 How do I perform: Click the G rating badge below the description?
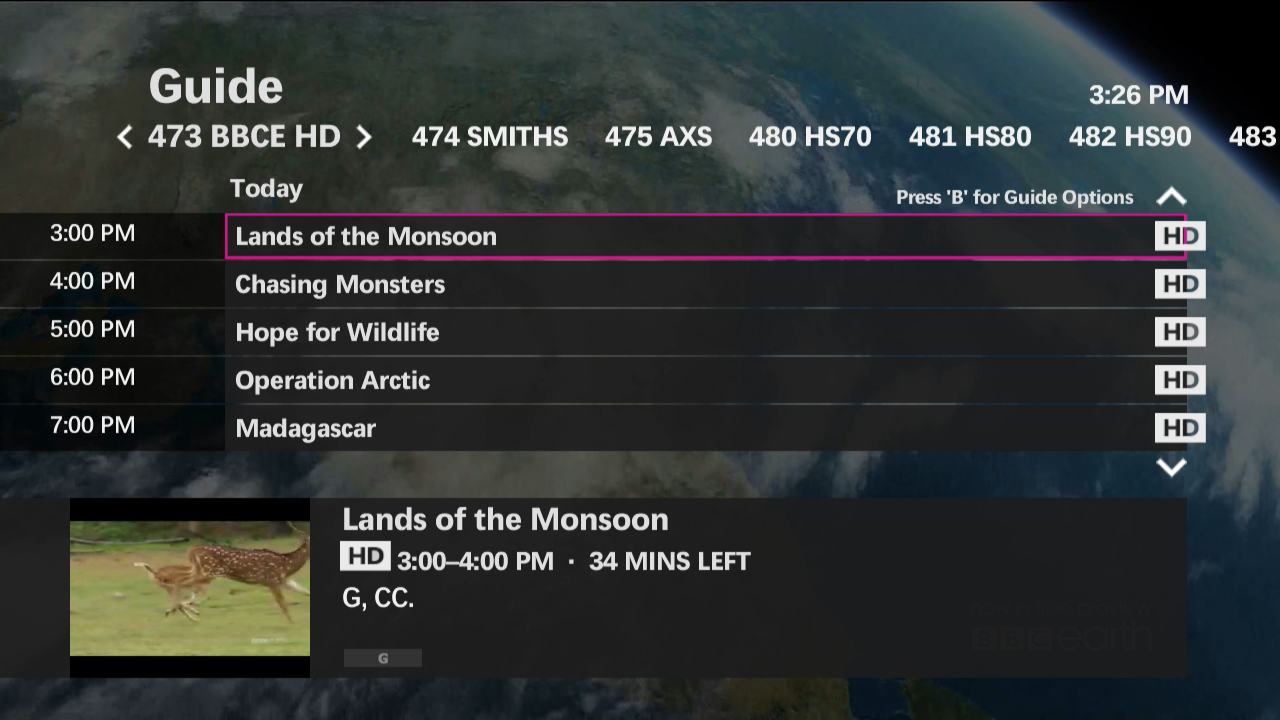coord(383,658)
